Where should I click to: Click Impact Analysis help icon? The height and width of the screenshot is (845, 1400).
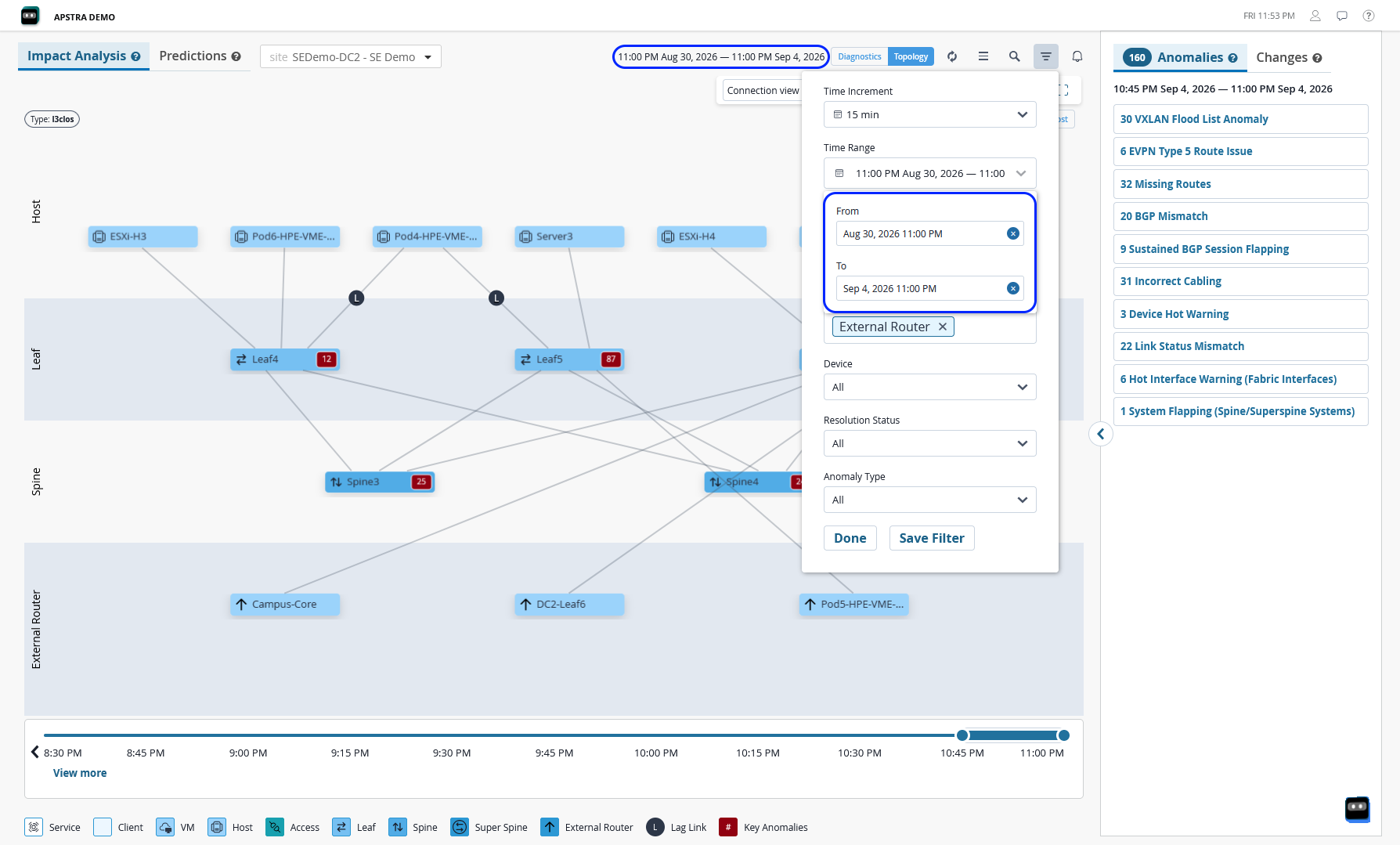point(136,56)
